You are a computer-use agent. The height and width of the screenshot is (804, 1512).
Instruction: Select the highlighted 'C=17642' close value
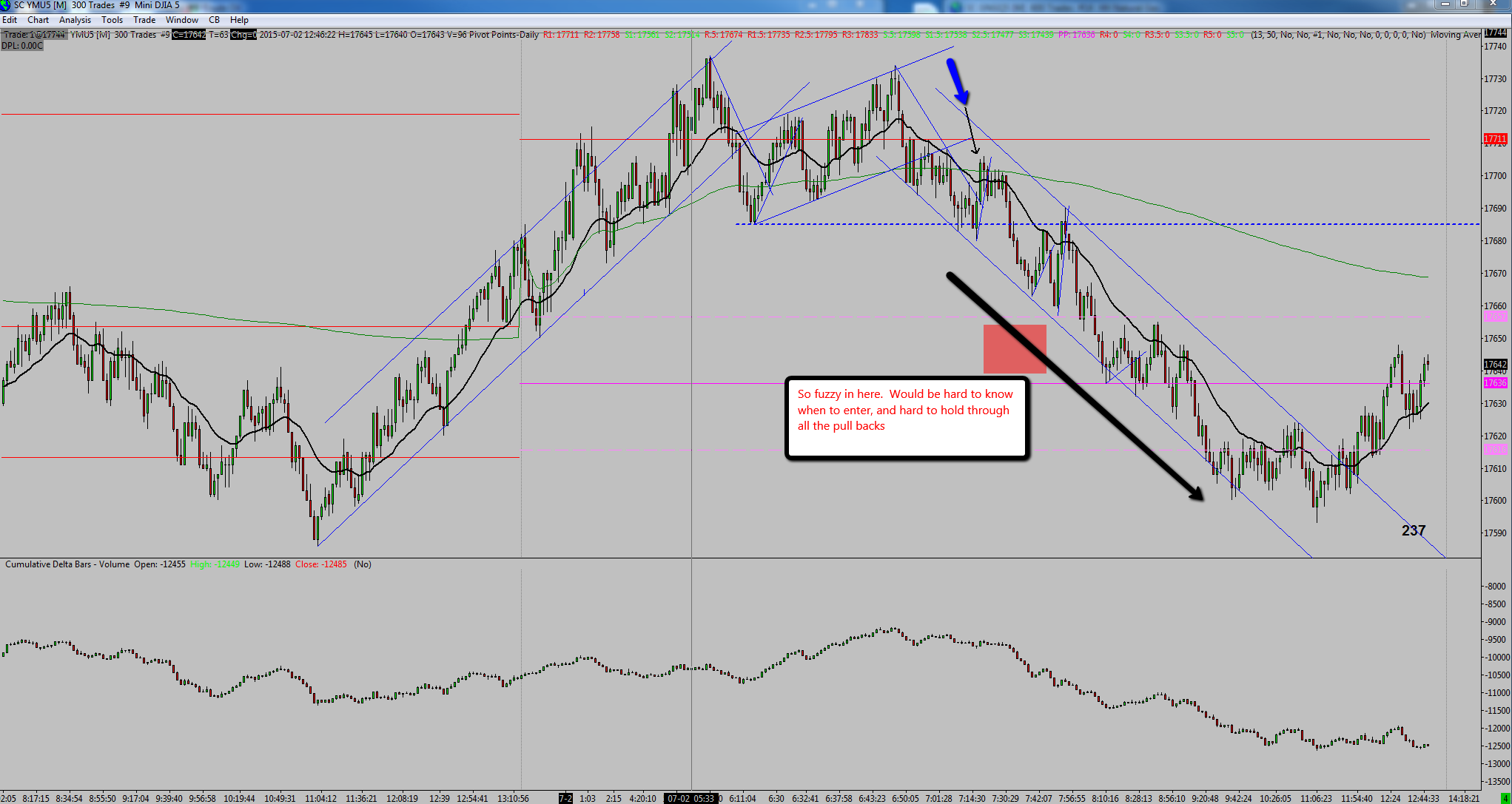click(189, 35)
